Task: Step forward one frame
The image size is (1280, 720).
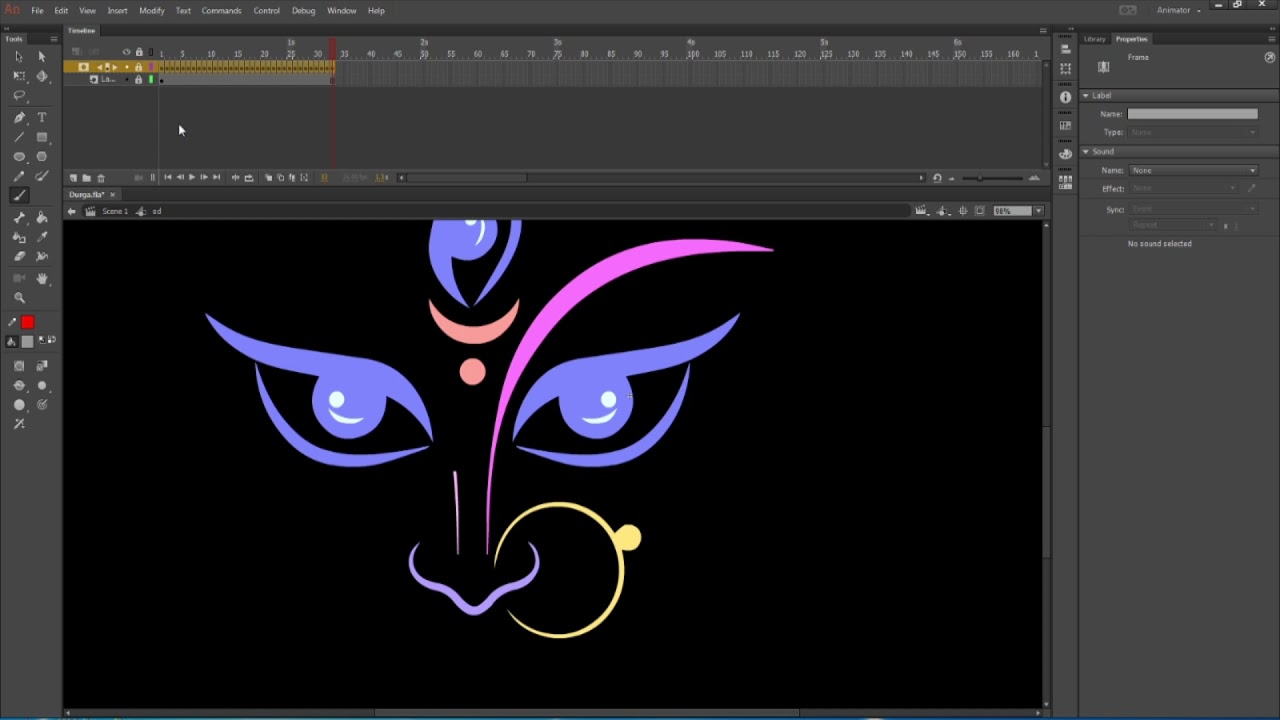Action: click(x=204, y=178)
